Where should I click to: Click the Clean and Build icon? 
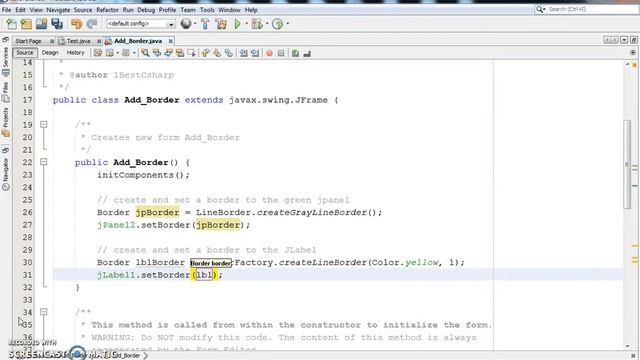point(221,24)
